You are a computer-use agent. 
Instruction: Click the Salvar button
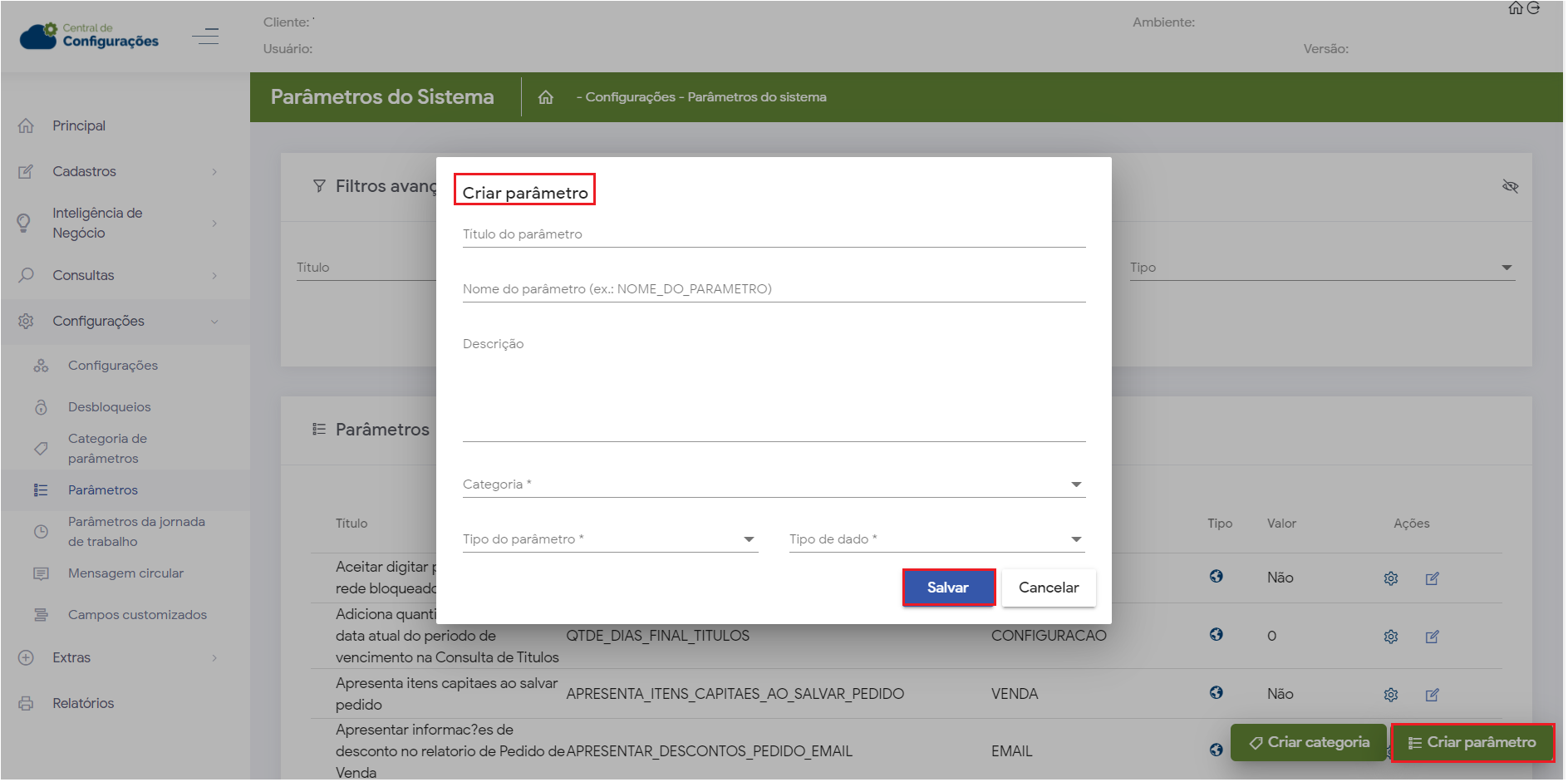pos(947,588)
